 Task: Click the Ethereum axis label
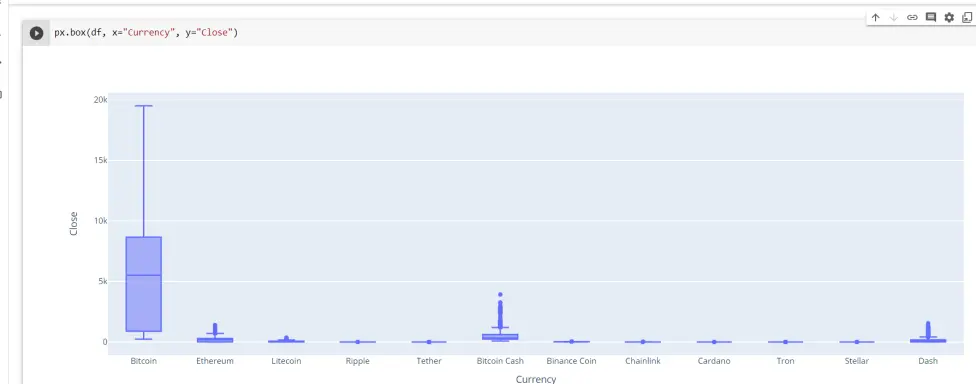pyautogui.click(x=215, y=361)
